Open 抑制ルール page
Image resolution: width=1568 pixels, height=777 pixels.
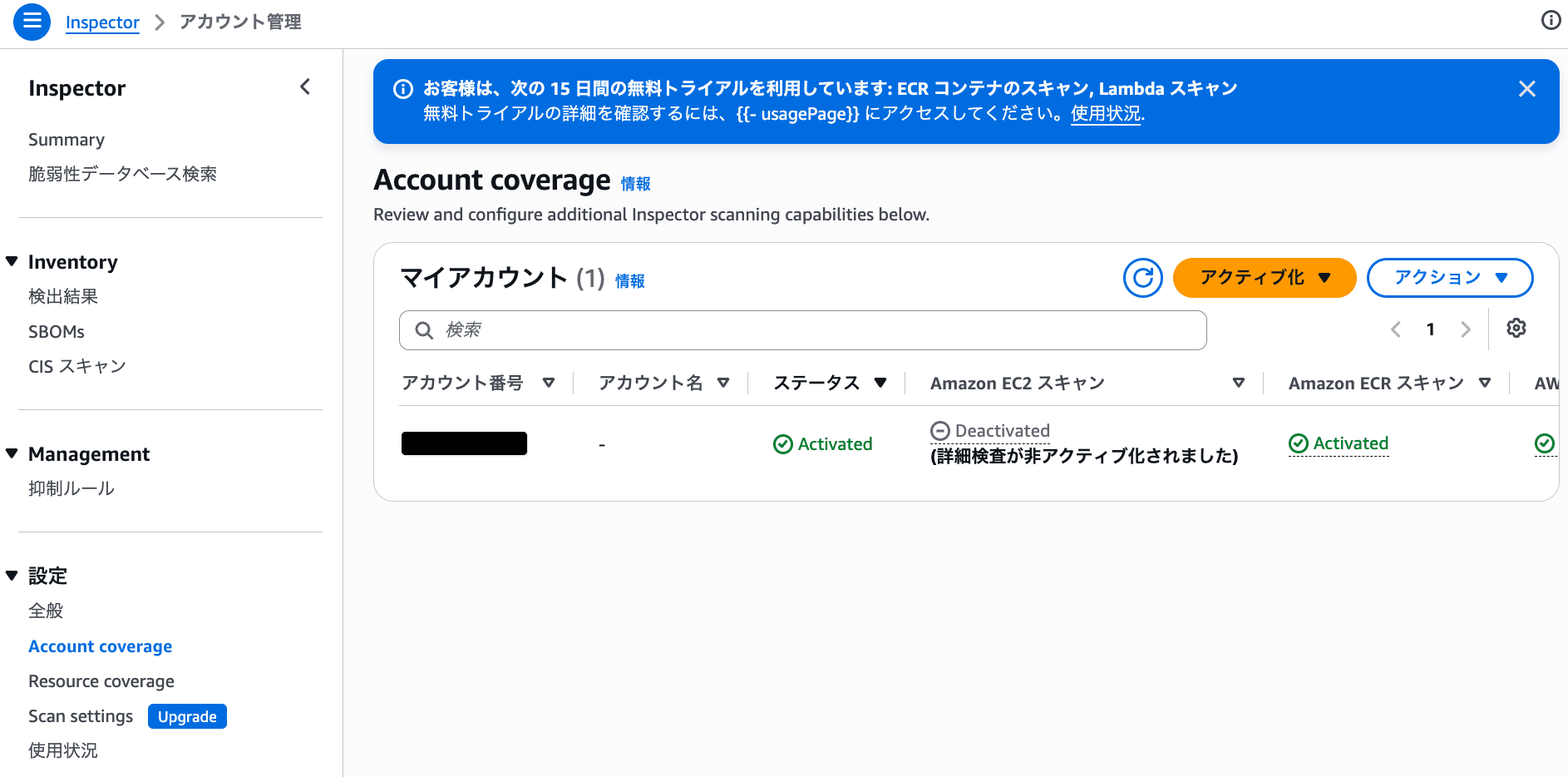tap(71, 488)
